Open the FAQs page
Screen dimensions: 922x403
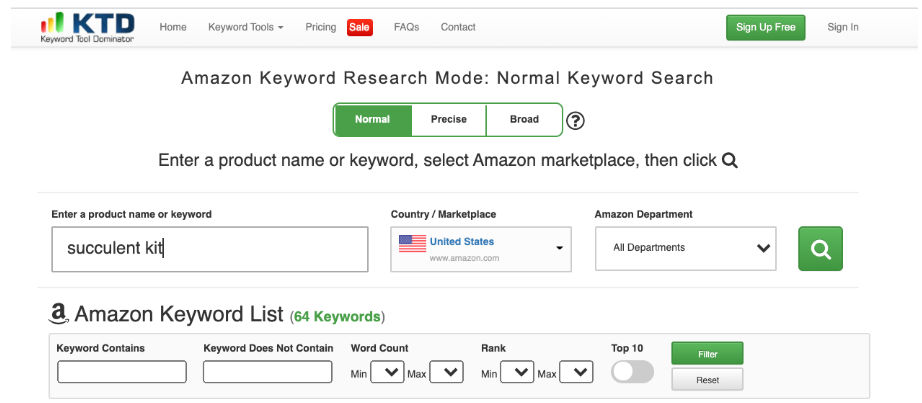[406, 27]
